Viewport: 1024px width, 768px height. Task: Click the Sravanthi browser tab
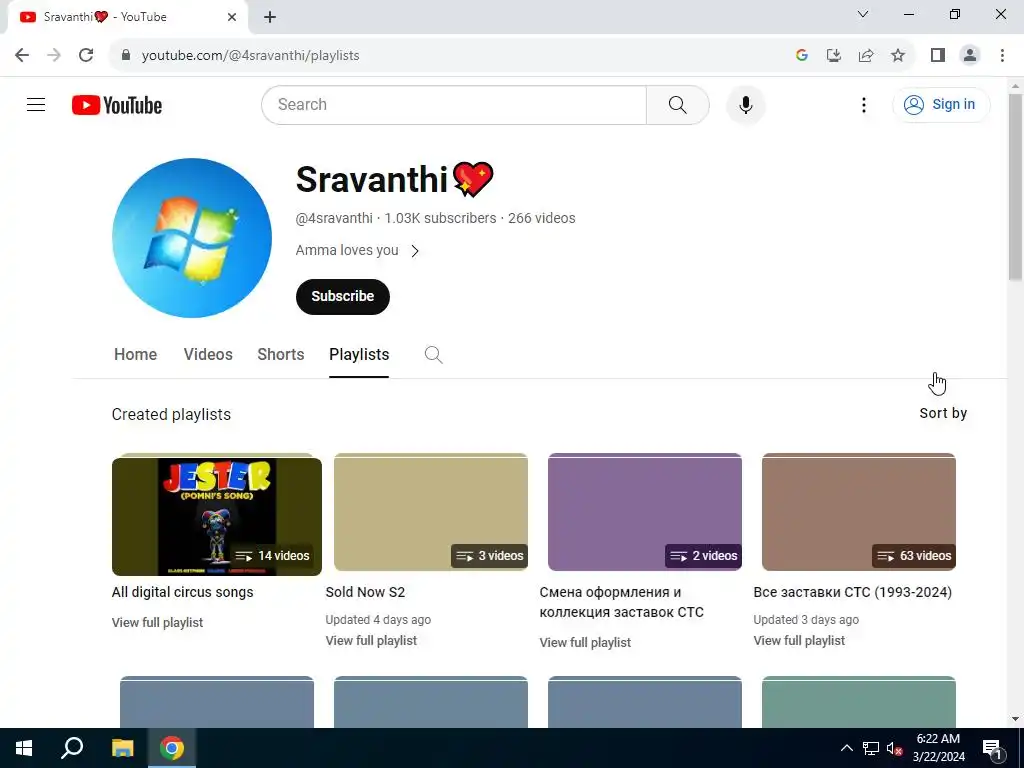pos(127,17)
